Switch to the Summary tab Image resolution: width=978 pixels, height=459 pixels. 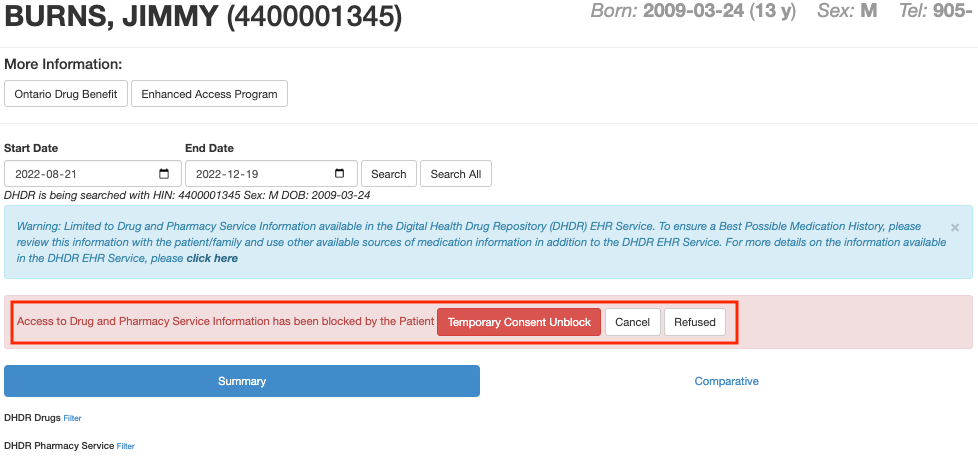[x=242, y=381]
